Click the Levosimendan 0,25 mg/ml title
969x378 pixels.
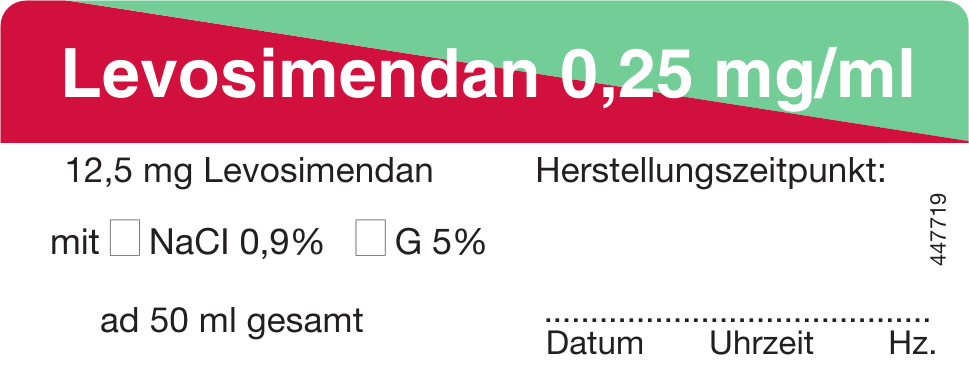point(488,74)
